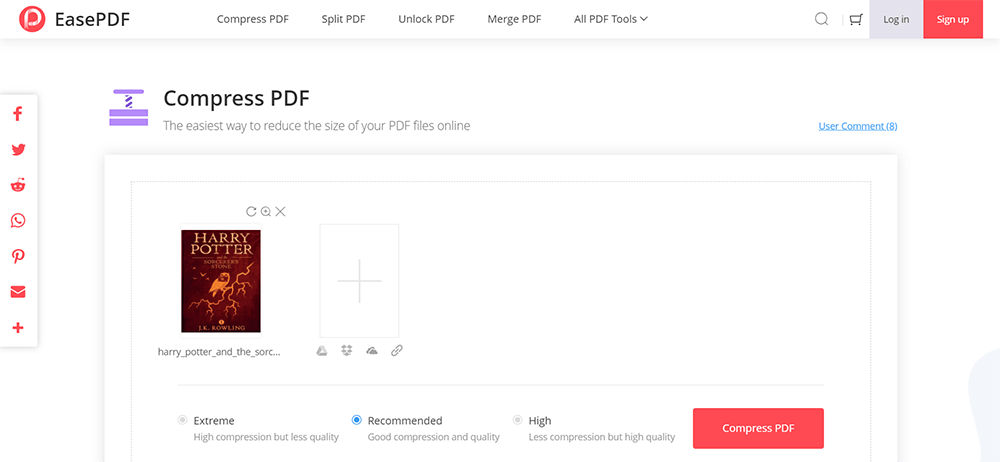Expand the All PDF Tools menu
1000x462 pixels.
coord(611,19)
